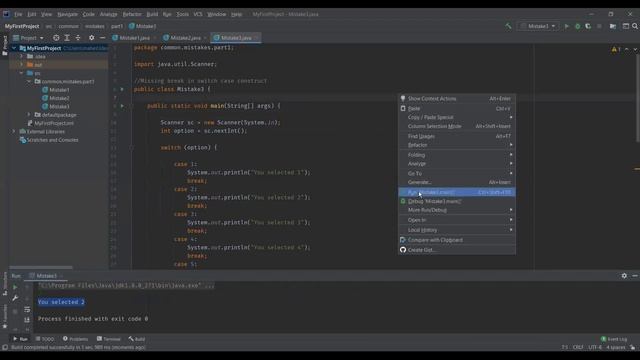Screen dimensions: 640x360
Task: Click the green Debug bug icon in toolbar
Action: tap(578, 26)
